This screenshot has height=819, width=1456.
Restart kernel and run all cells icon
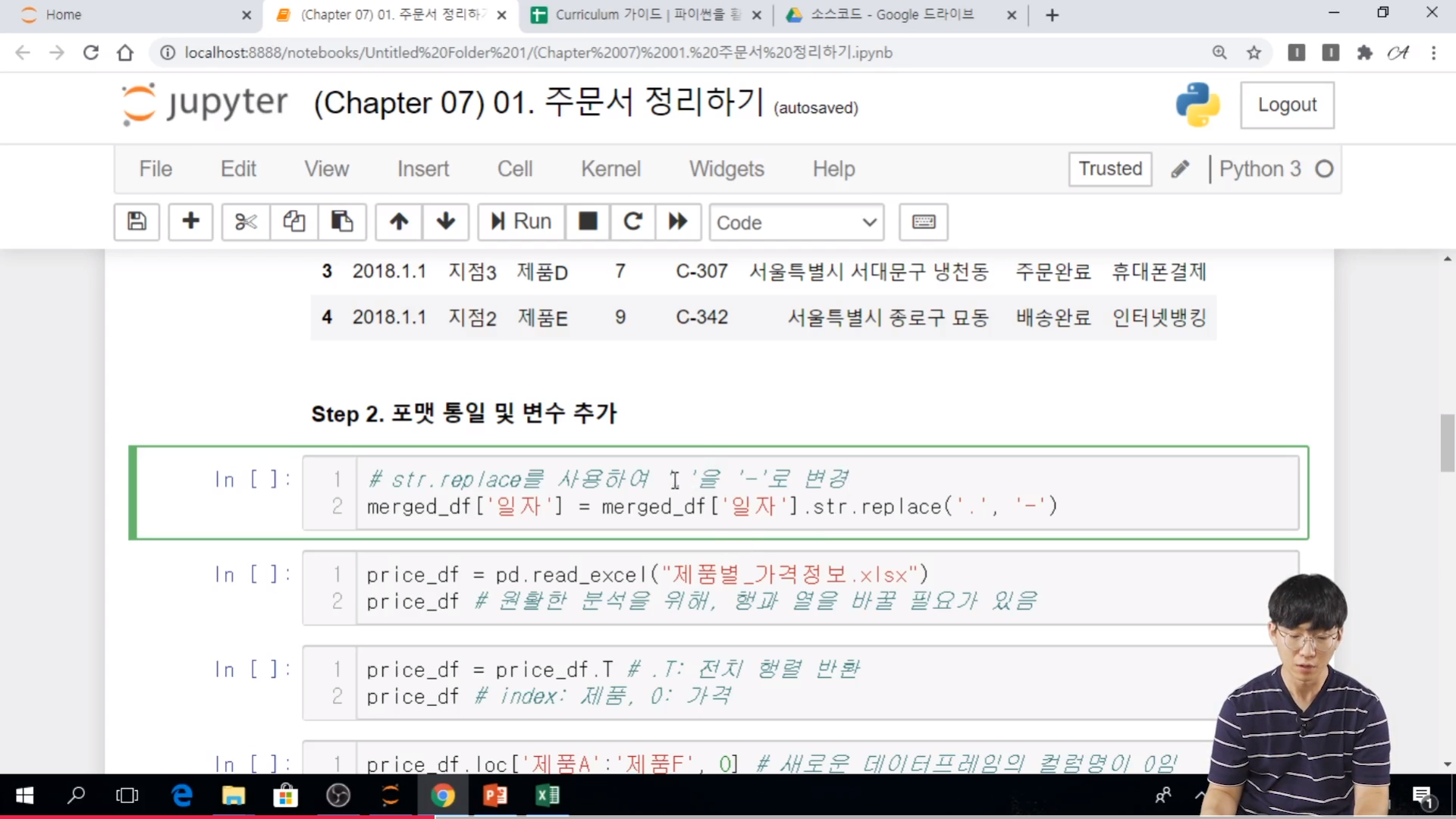tap(678, 221)
